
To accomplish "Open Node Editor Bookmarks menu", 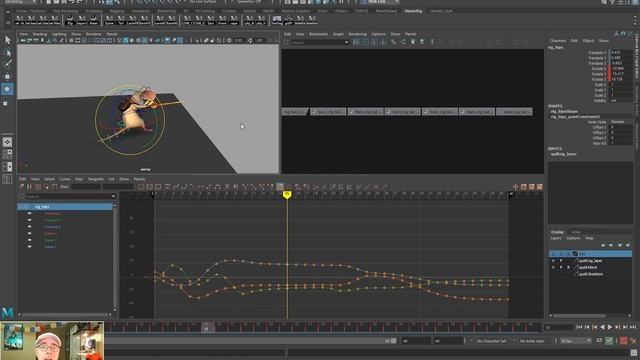I will point(318,34).
